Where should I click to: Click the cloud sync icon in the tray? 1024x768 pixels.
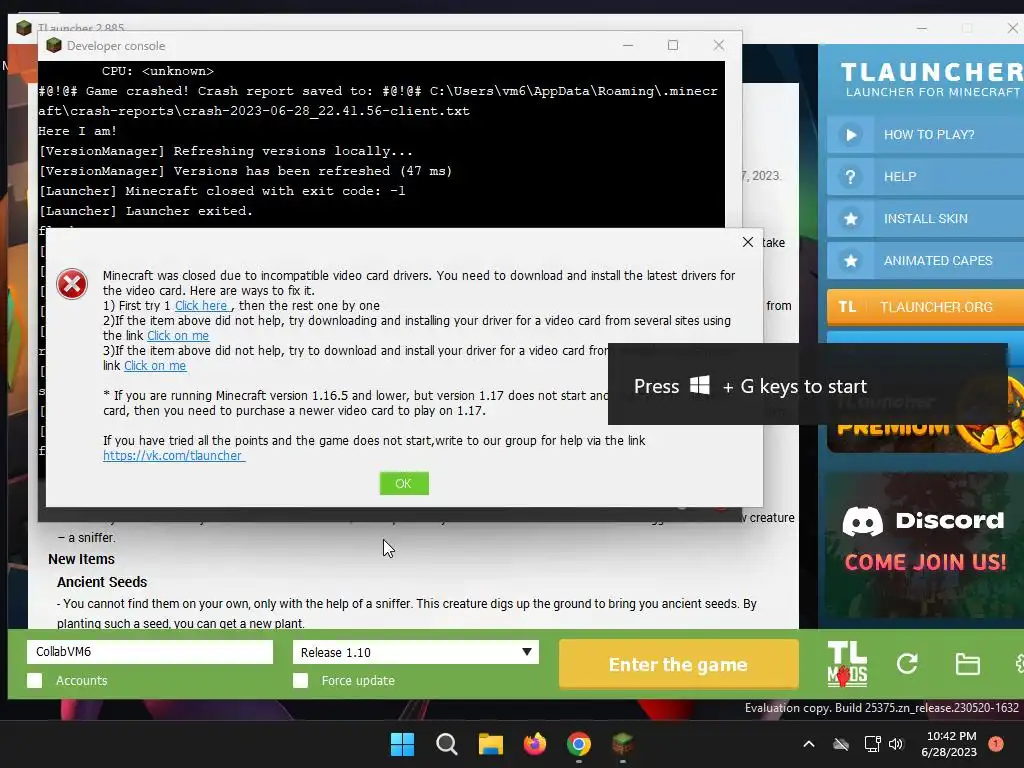841,744
